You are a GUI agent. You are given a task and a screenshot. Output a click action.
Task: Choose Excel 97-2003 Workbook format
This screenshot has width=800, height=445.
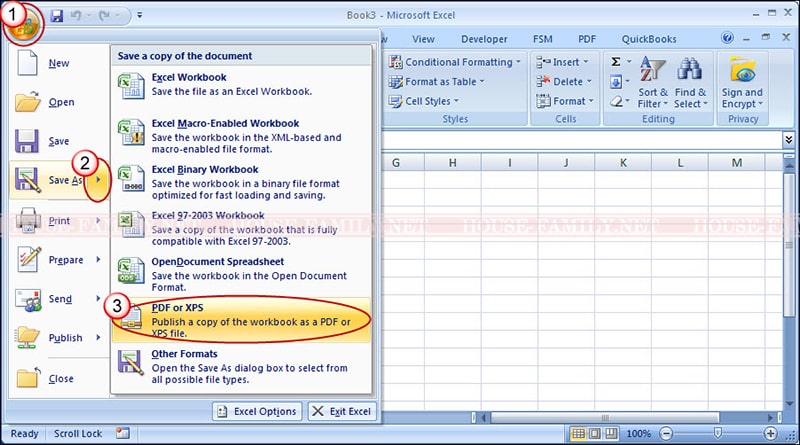(x=241, y=228)
